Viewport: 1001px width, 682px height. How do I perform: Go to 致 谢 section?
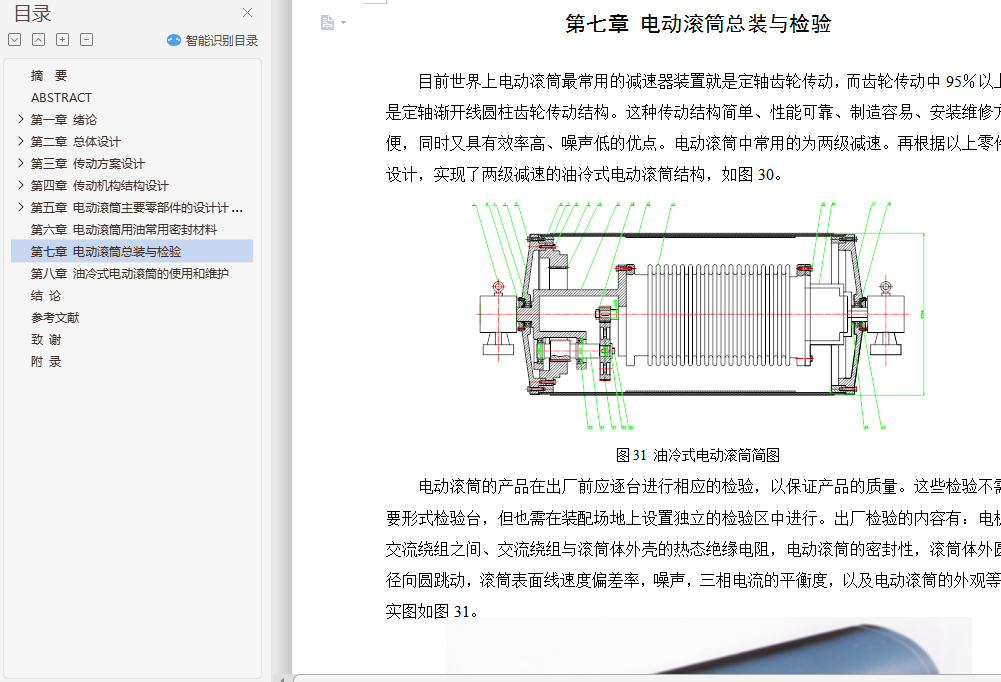(x=46, y=340)
